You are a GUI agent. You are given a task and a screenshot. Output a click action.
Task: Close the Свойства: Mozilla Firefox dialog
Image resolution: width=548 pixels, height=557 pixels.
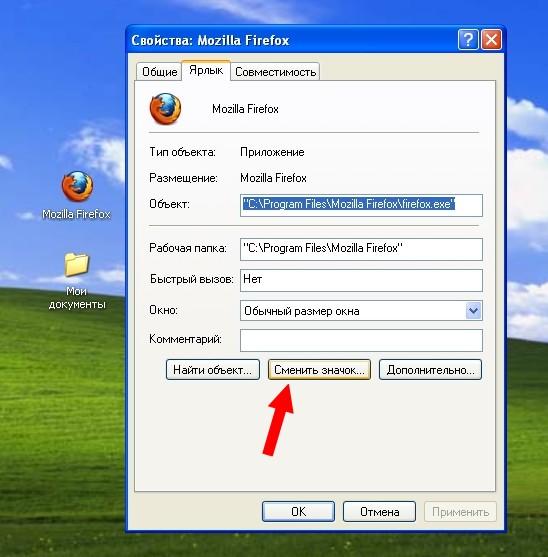(x=492, y=39)
